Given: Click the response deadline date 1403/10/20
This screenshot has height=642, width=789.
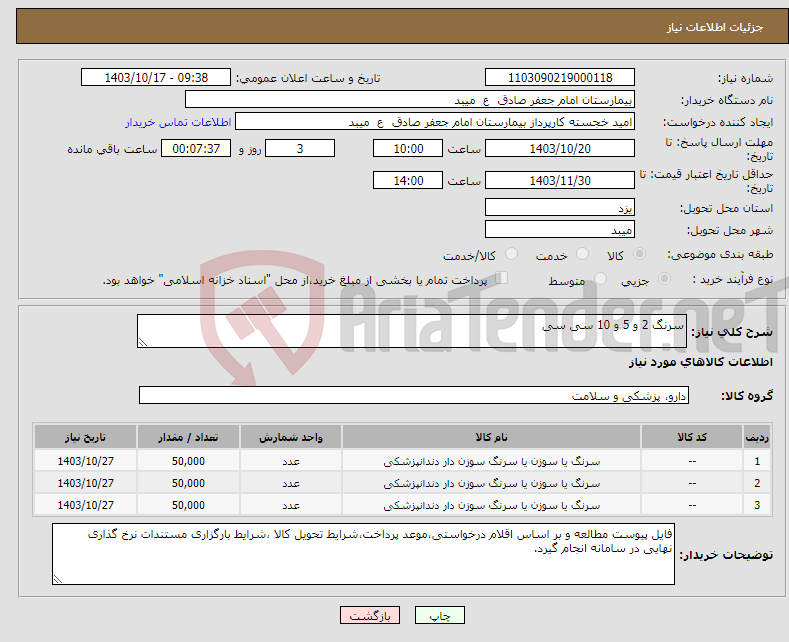Looking at the screenshot, I should (560, 148).
